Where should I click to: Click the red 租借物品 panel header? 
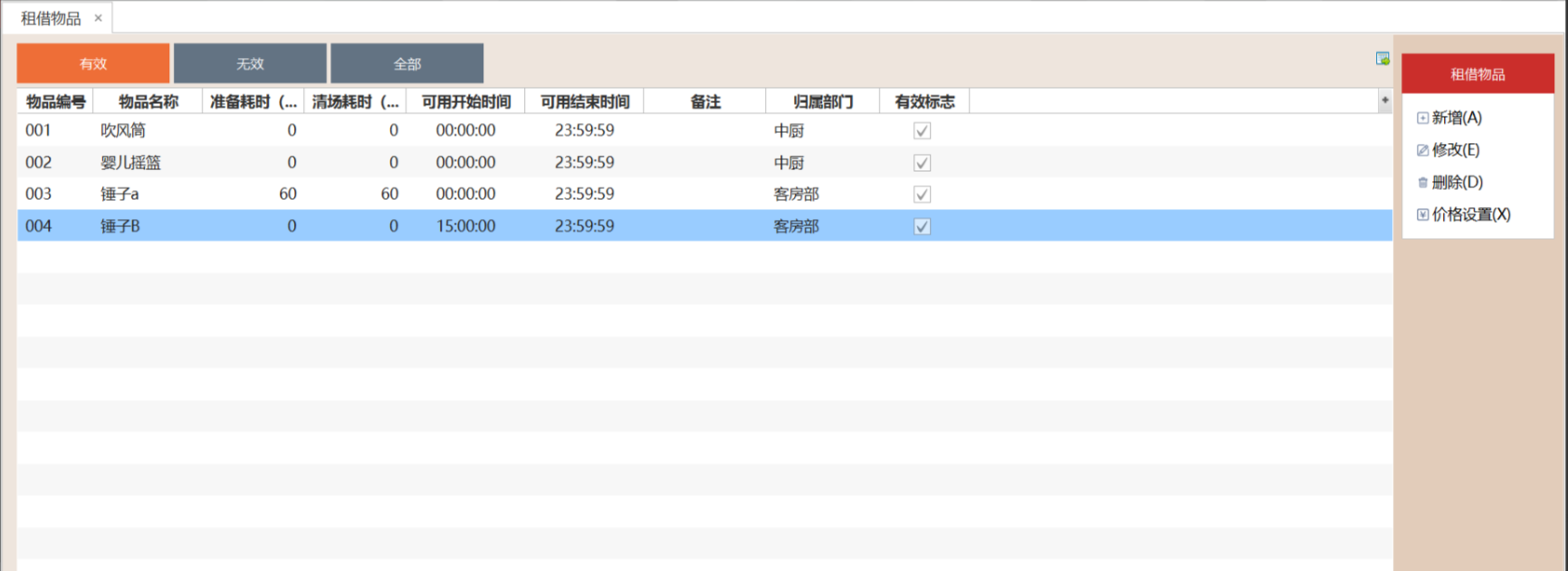(x=1477, y=74)
